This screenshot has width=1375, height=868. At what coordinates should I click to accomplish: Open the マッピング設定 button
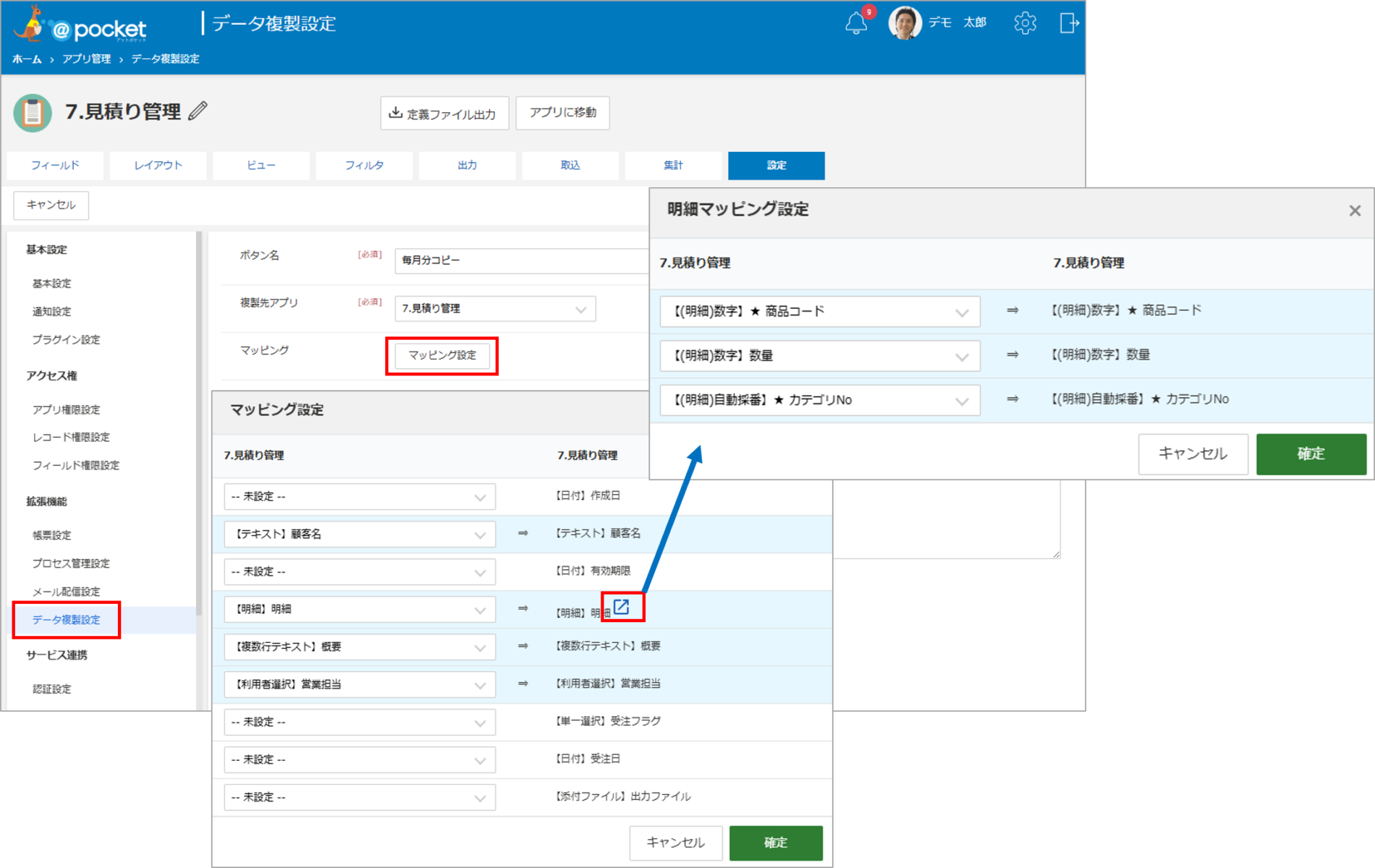(442, 355)
